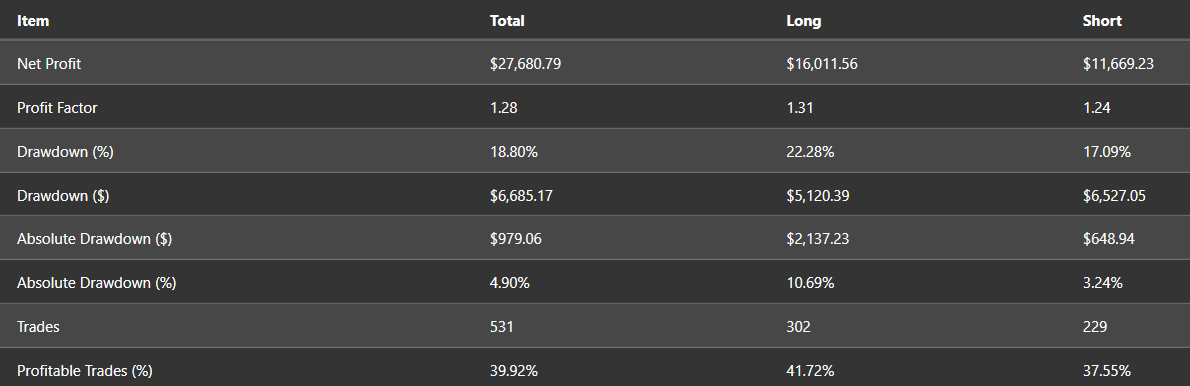Viewport: 1190px width, 386px height.
Task: Click the Drawdown ($) row label
Action: (63, 196)
